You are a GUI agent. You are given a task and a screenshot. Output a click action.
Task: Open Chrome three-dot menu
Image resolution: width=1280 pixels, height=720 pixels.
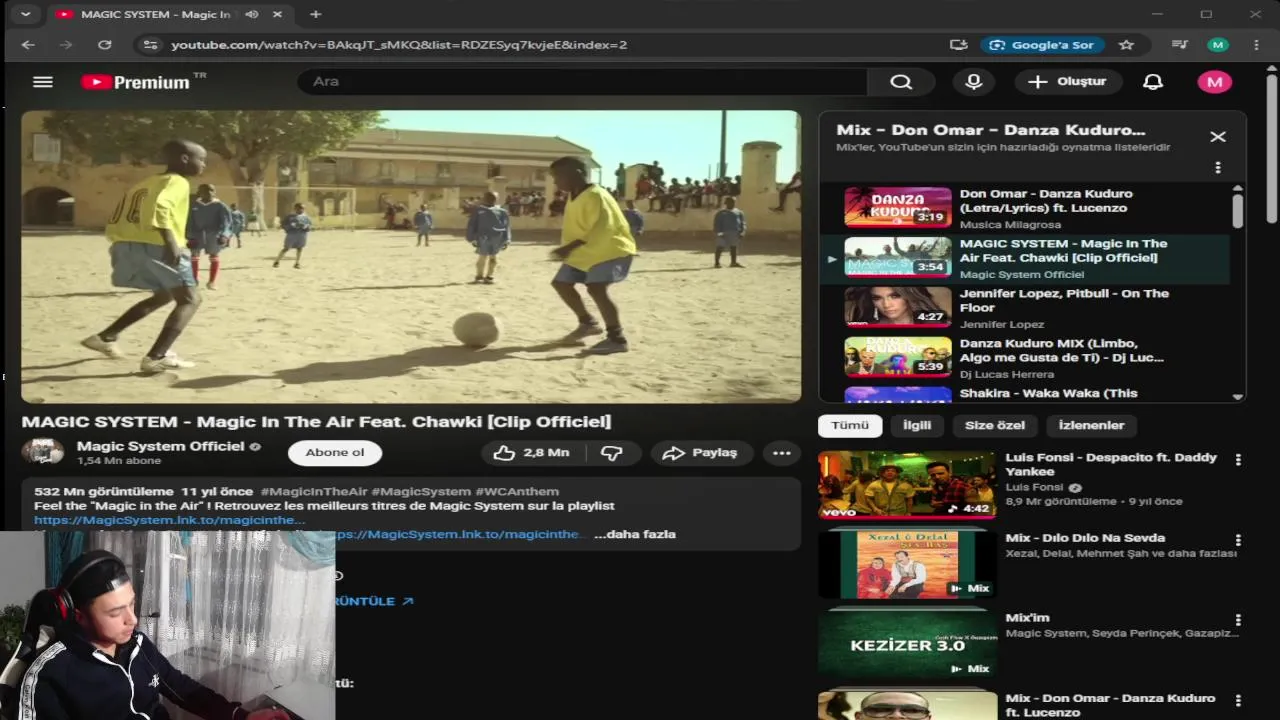pos(1256,45)
